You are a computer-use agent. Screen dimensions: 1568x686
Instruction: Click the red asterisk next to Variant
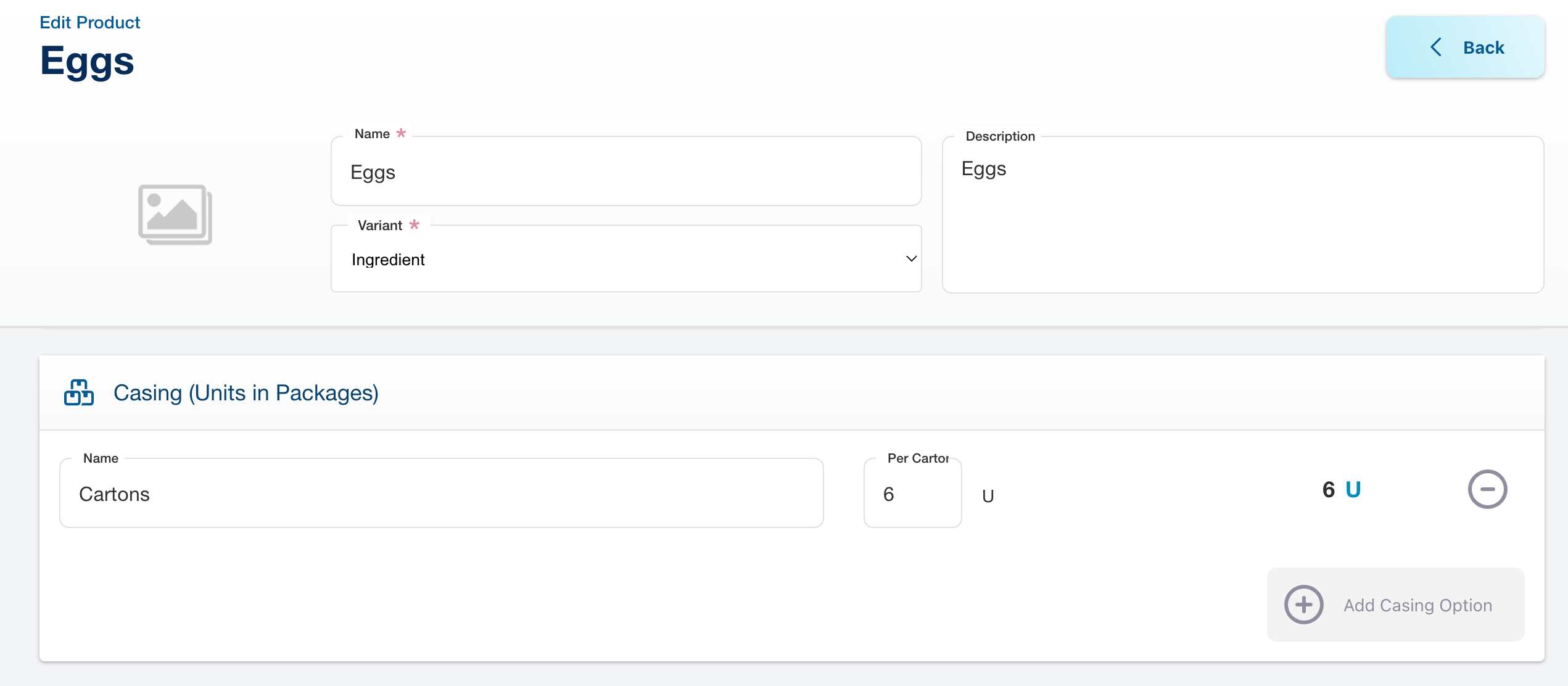[x=415, y=225]
